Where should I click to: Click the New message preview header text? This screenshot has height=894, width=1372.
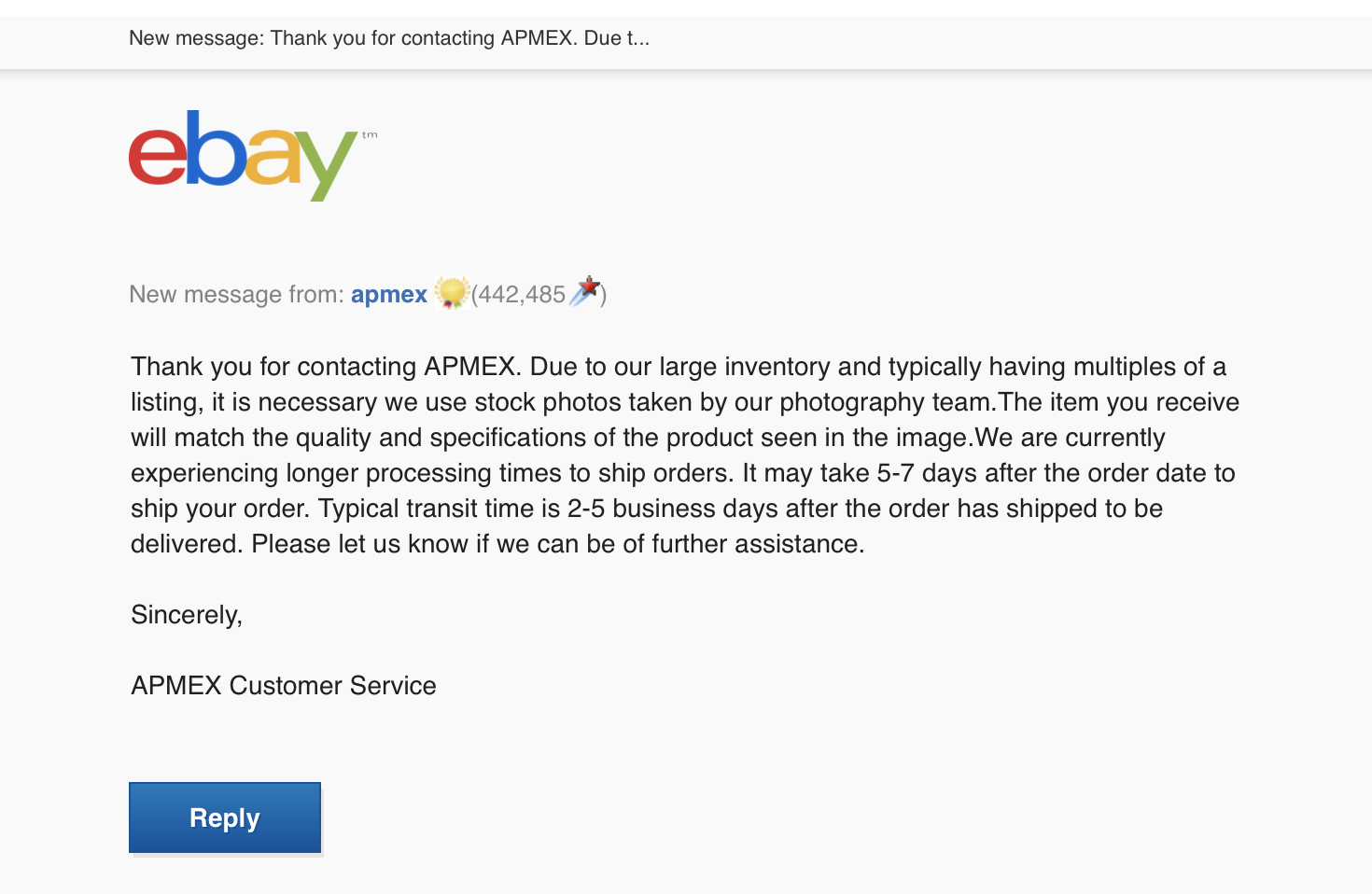[x=389, y=38]
